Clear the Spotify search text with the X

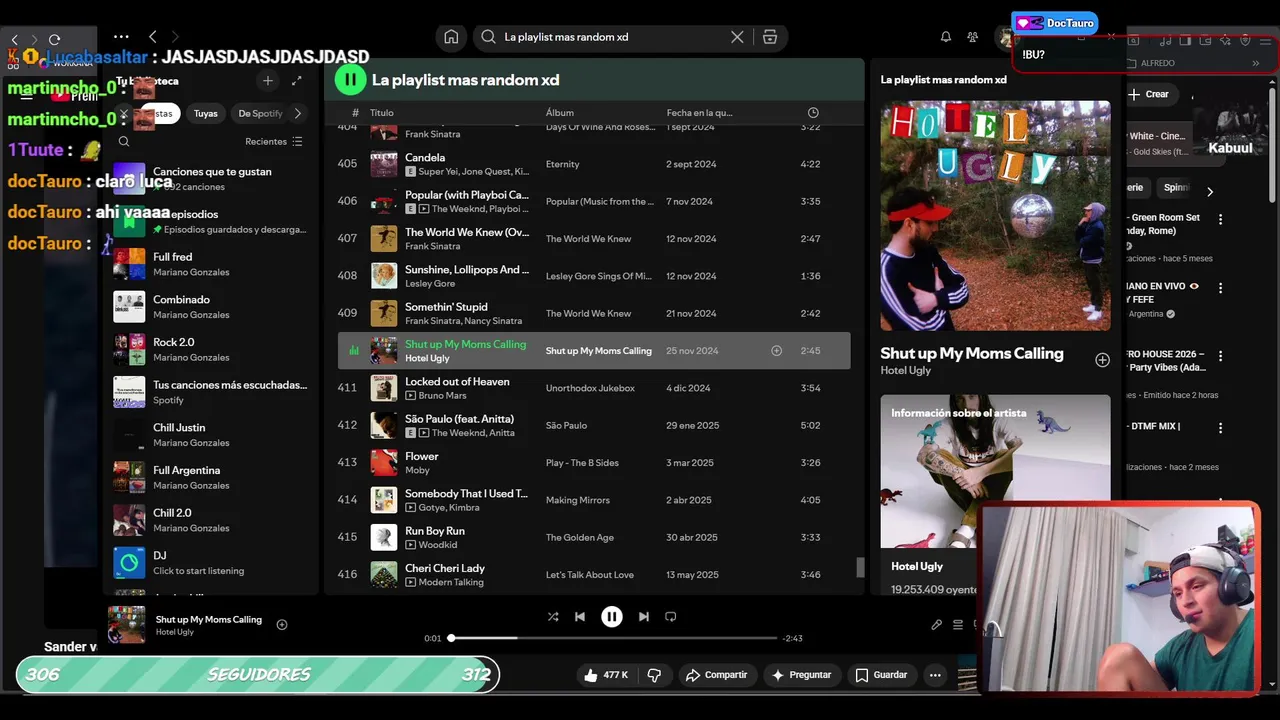(x=737, y=37)
